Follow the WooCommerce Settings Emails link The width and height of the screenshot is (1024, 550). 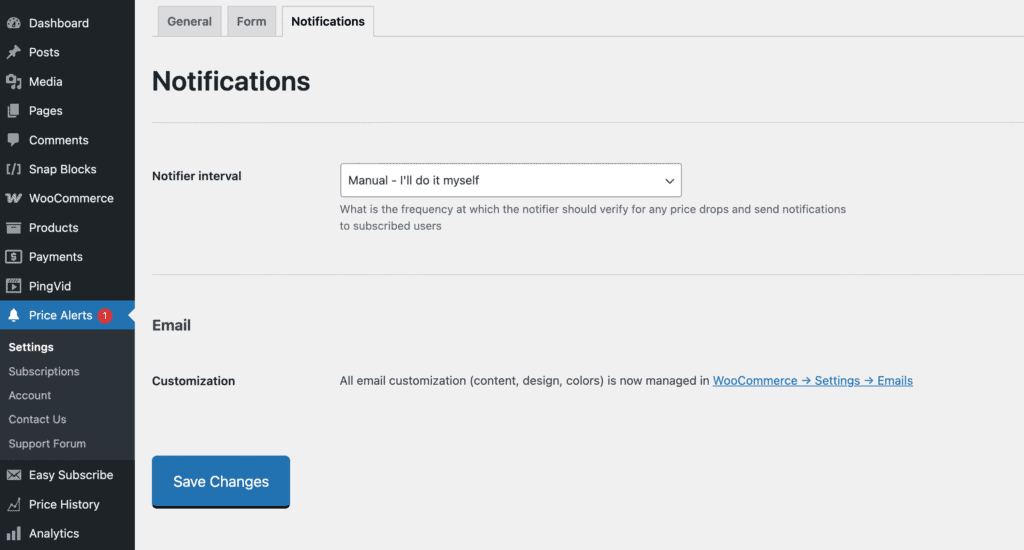(812, 381)
